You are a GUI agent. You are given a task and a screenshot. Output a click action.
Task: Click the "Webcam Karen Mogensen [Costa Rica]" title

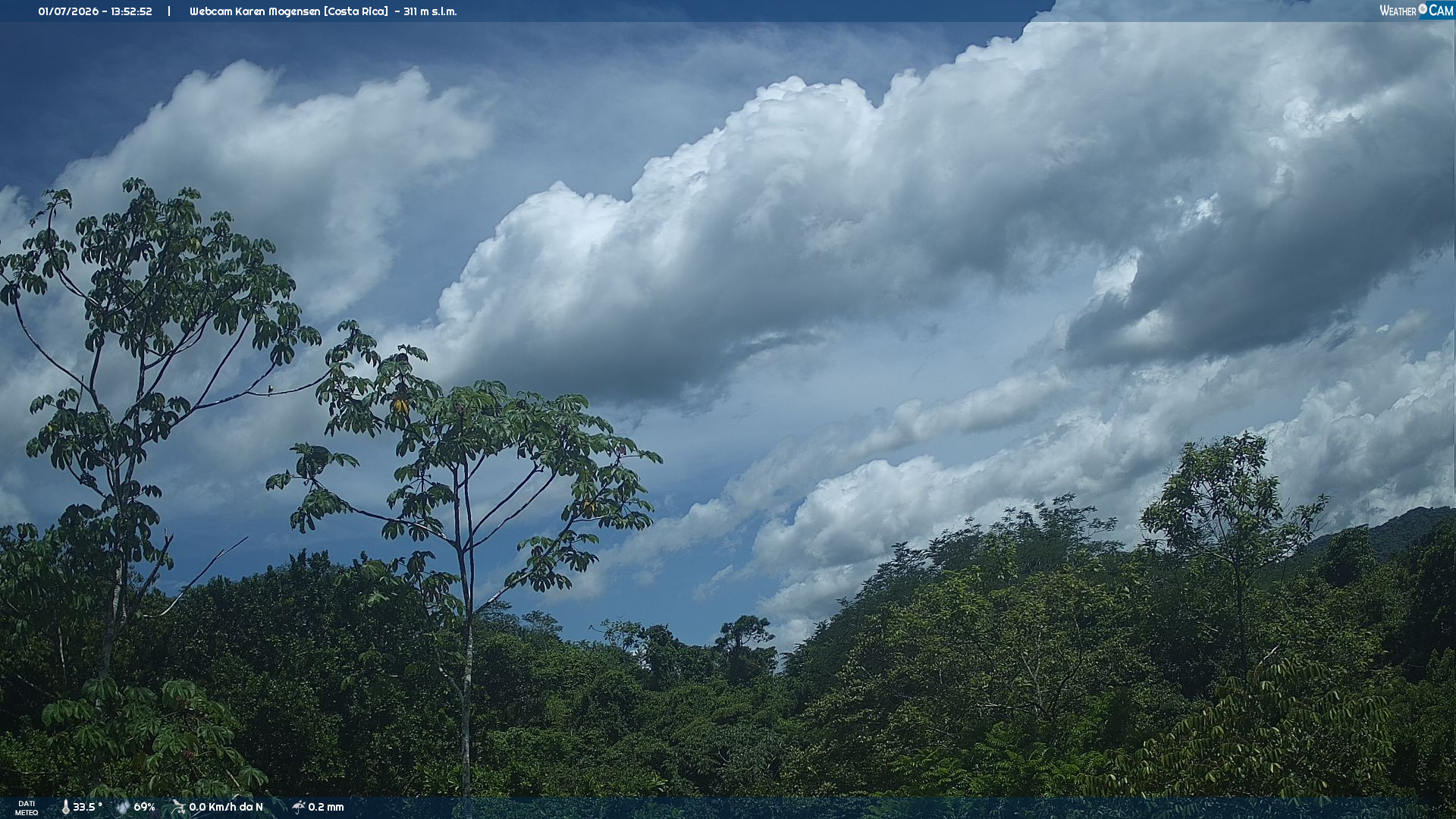(x=289, y=11)
